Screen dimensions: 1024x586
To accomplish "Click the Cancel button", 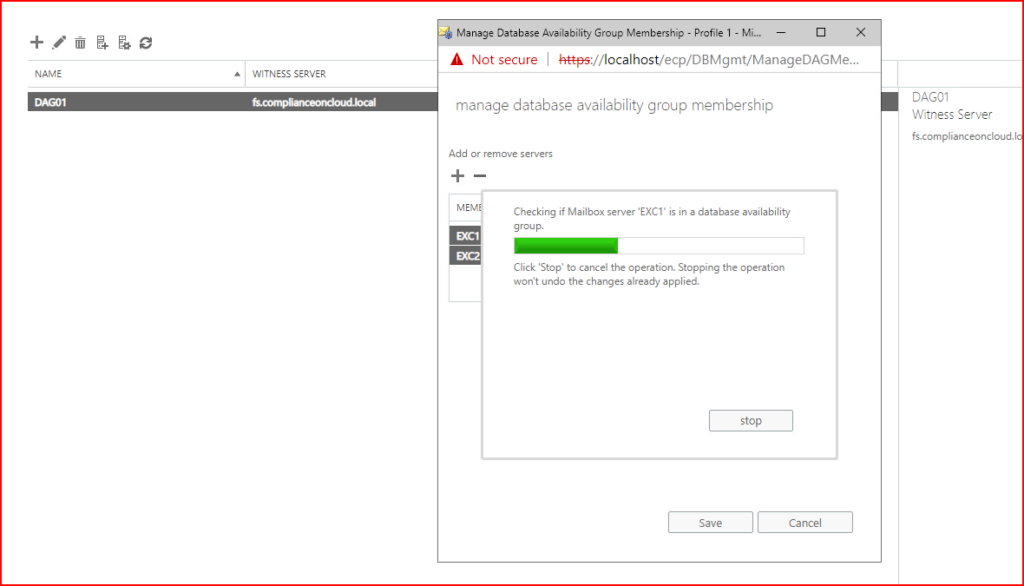I will coord(805,523).
